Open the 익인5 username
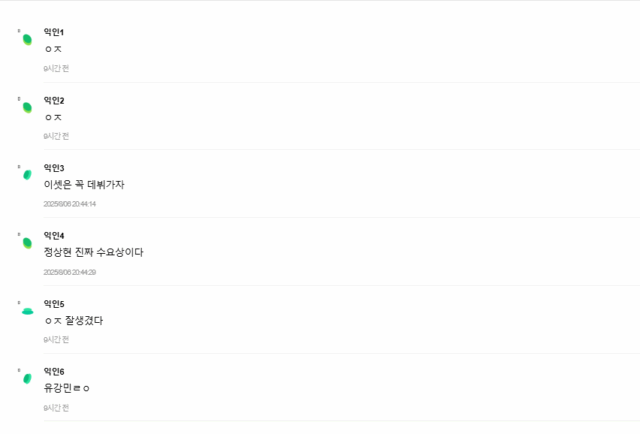 (x=54, y=304)
